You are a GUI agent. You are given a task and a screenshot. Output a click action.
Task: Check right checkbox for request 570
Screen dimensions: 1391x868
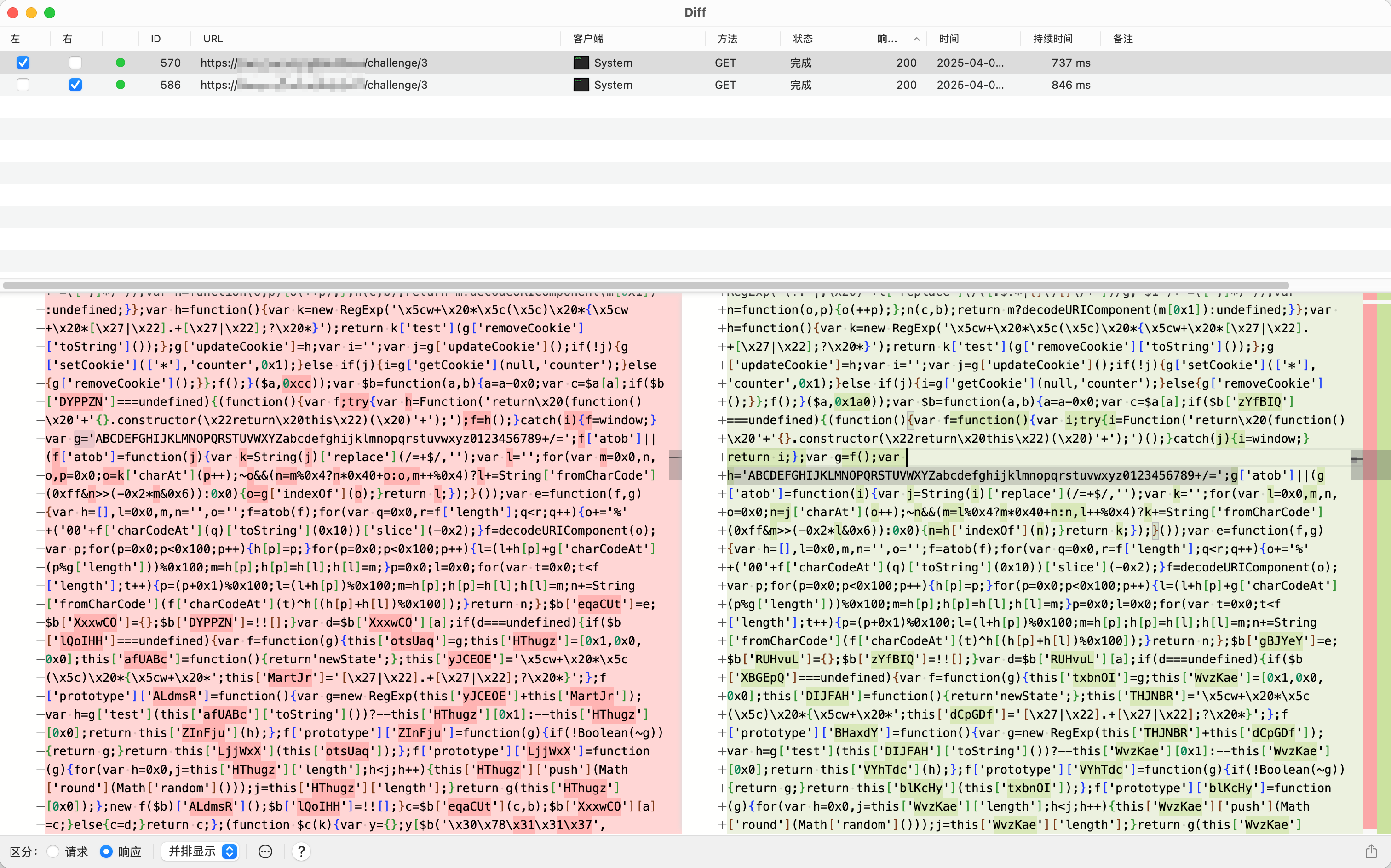tap(75, 63)
